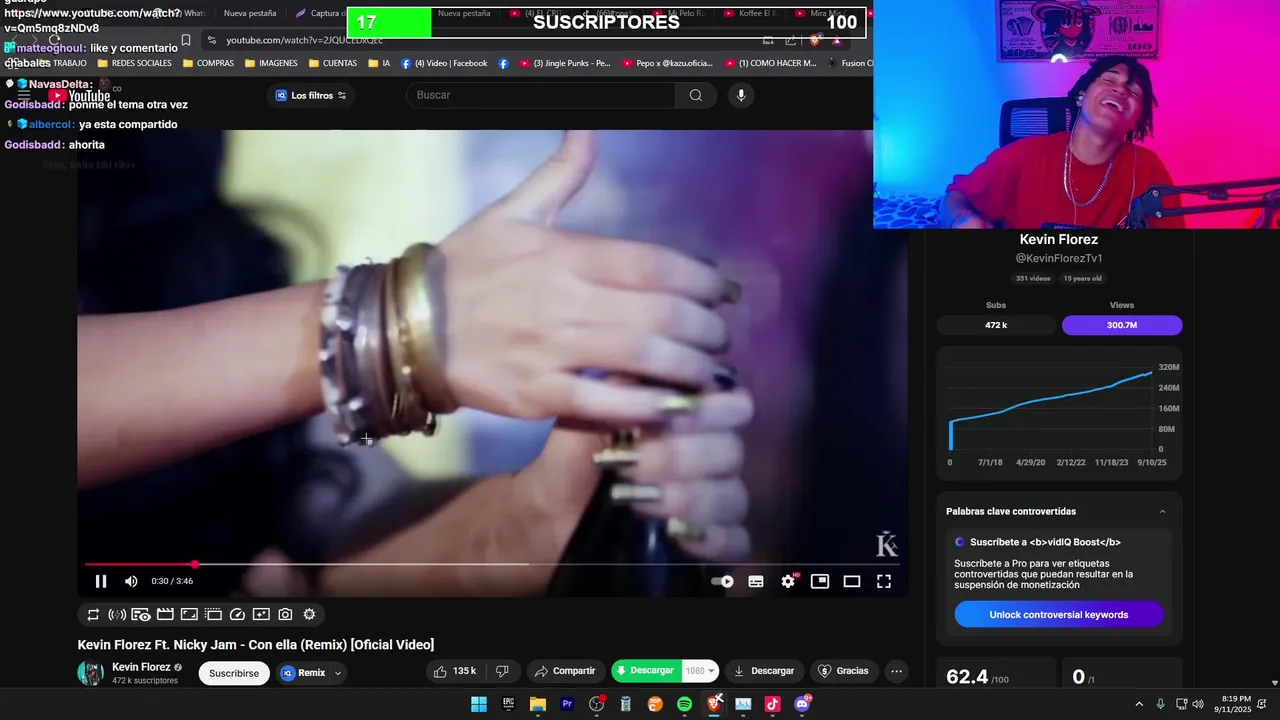
Task: Click the speedometer playback speed icon
Action: (237, 614)
